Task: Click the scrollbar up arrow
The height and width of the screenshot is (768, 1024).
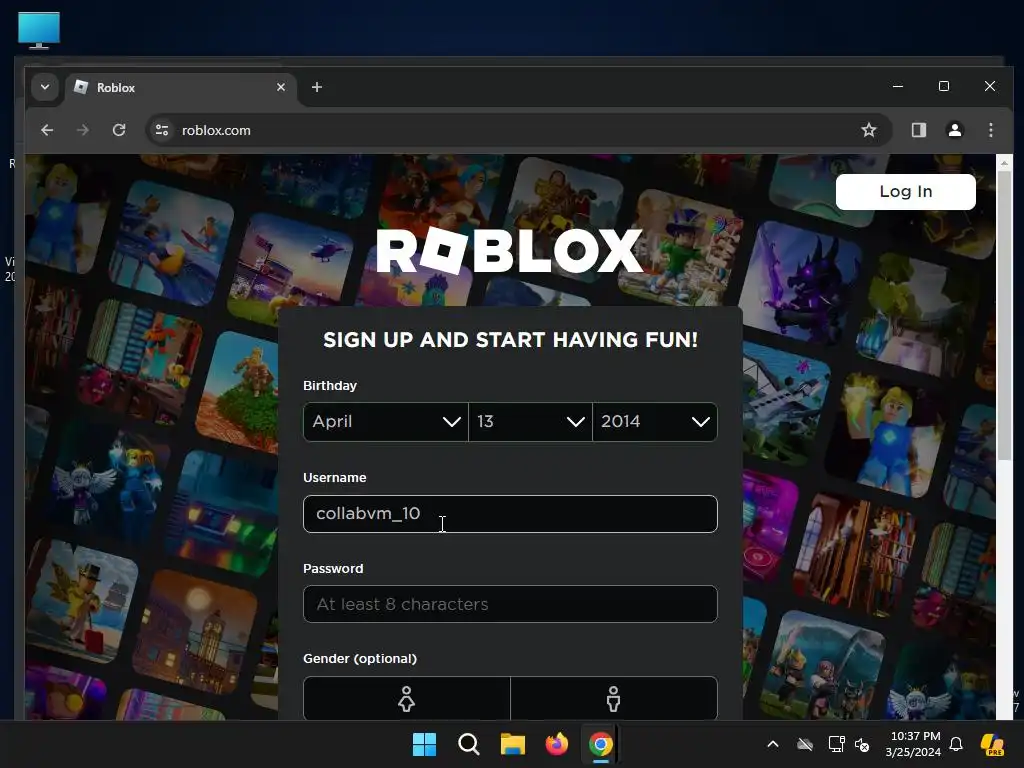Action: 1004,161
